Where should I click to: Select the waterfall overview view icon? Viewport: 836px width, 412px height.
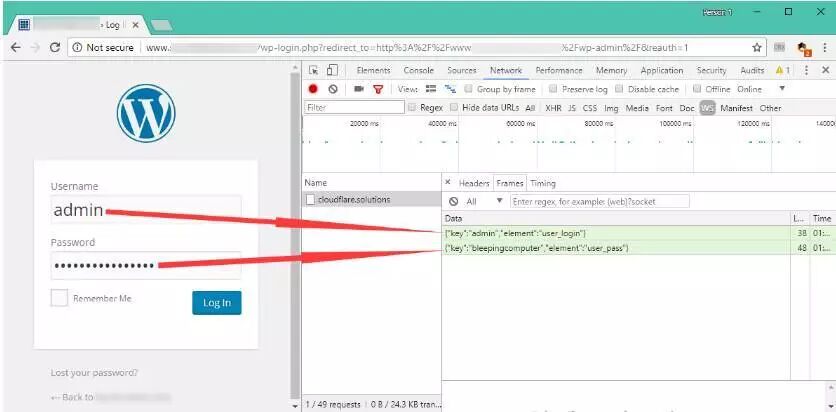450,89
